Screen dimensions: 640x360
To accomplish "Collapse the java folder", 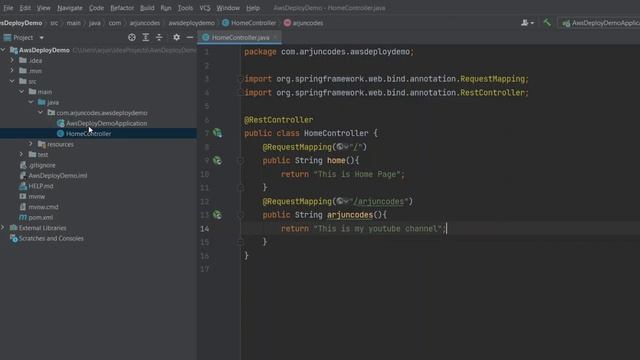I will (x=31, y=102).
